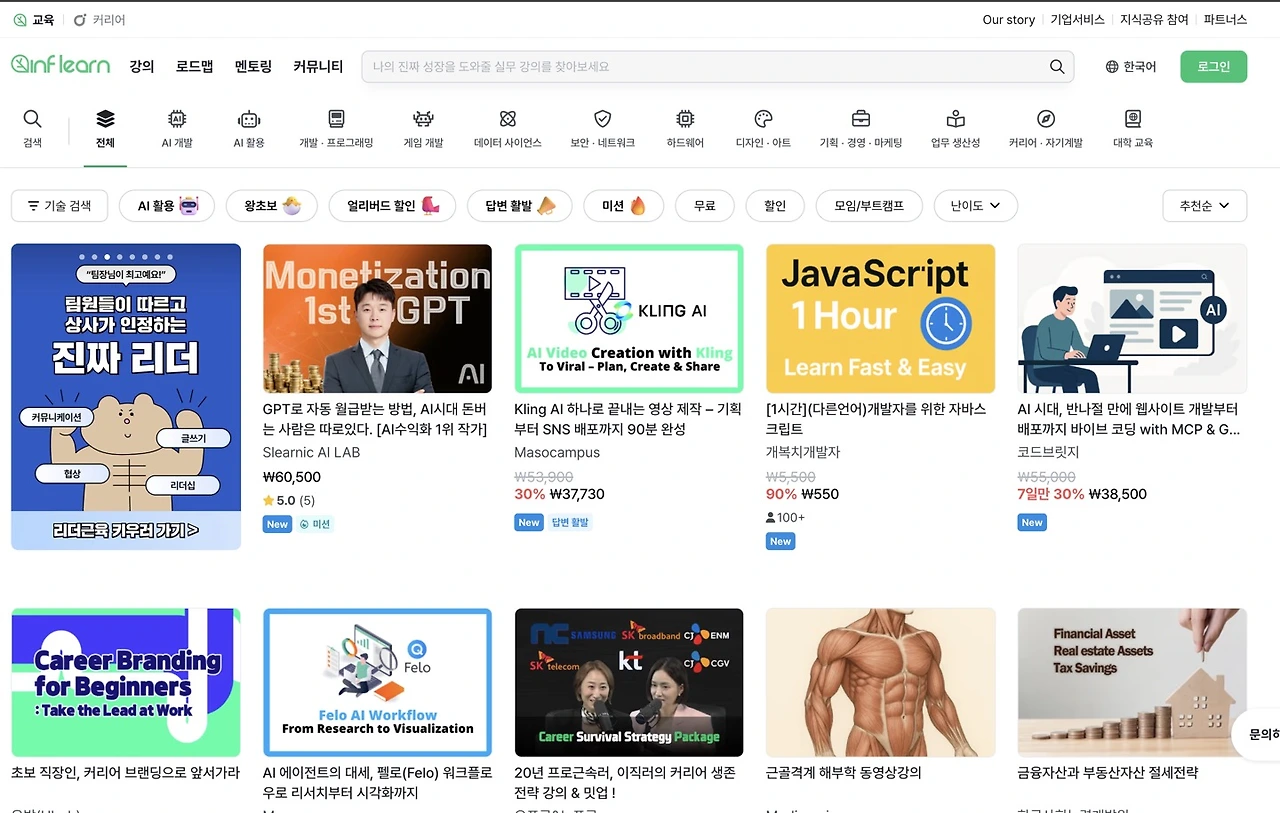The height and width of the screenshot is (813, 1280).
Task: Click the globe icon next to 한국어
Action: [x=1112, y=67]
